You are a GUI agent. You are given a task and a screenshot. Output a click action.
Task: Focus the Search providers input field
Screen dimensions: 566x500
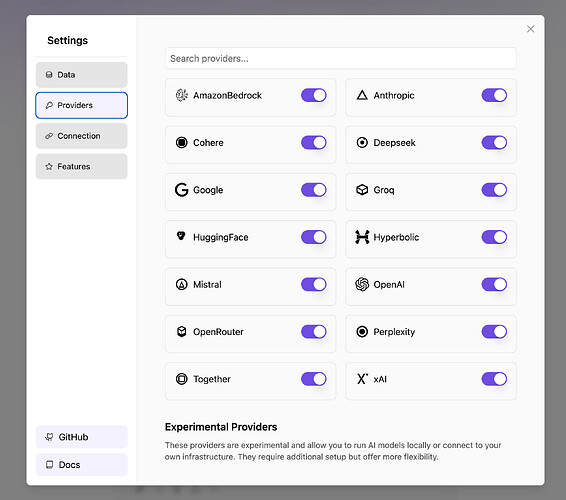pyautogui.click(x=341, y=58)
